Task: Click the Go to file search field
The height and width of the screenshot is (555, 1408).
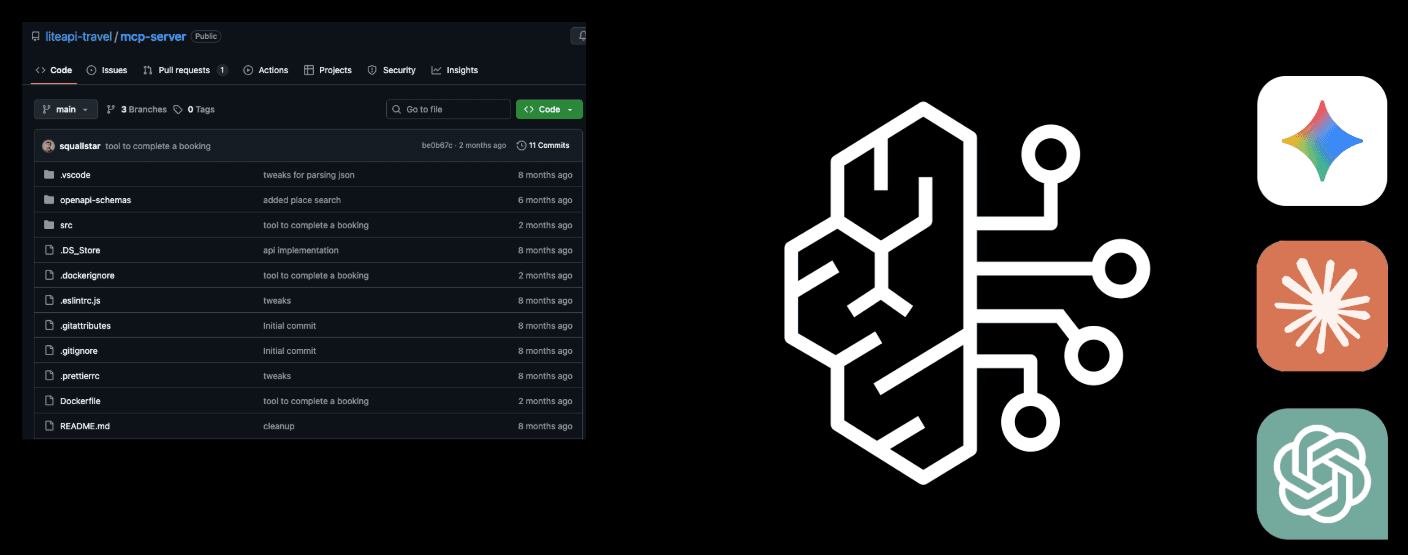Action: pos(448,110)
